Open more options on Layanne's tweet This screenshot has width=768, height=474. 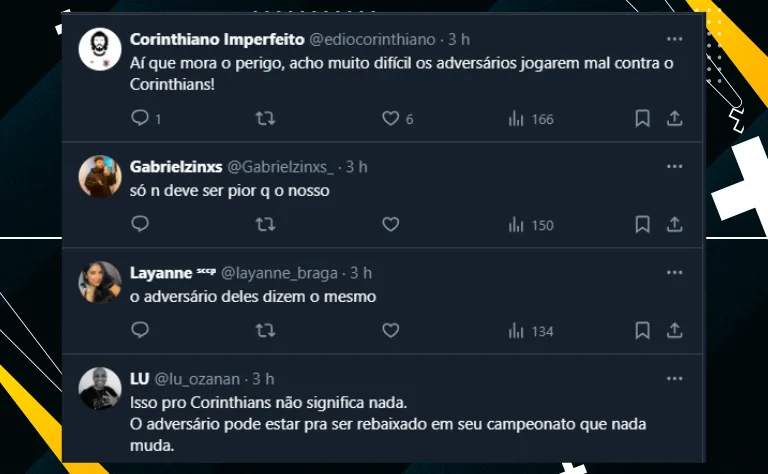(x=674, y=272)
